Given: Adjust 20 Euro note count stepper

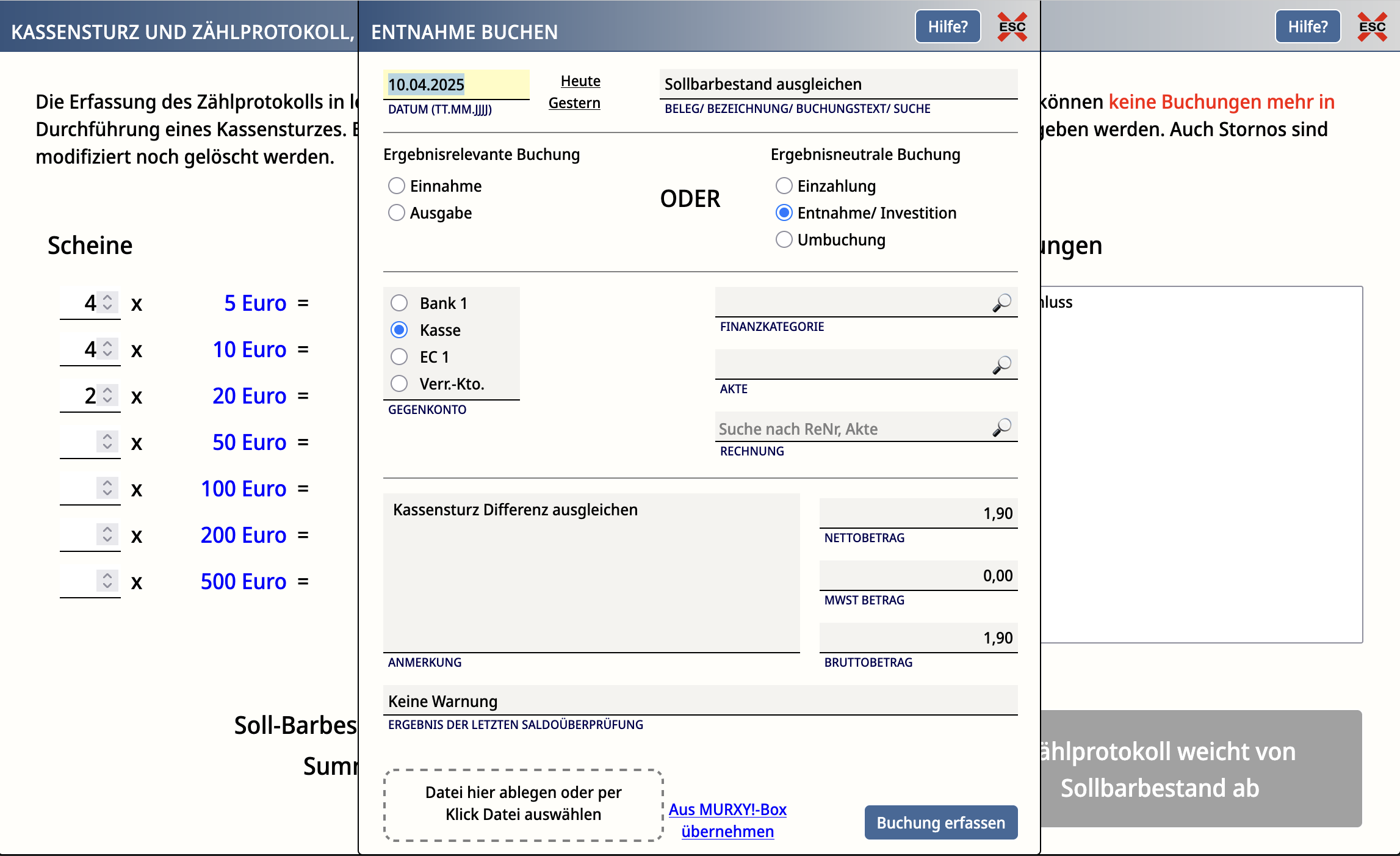Looking at the screenshot, I should click(x=107, y=395).
